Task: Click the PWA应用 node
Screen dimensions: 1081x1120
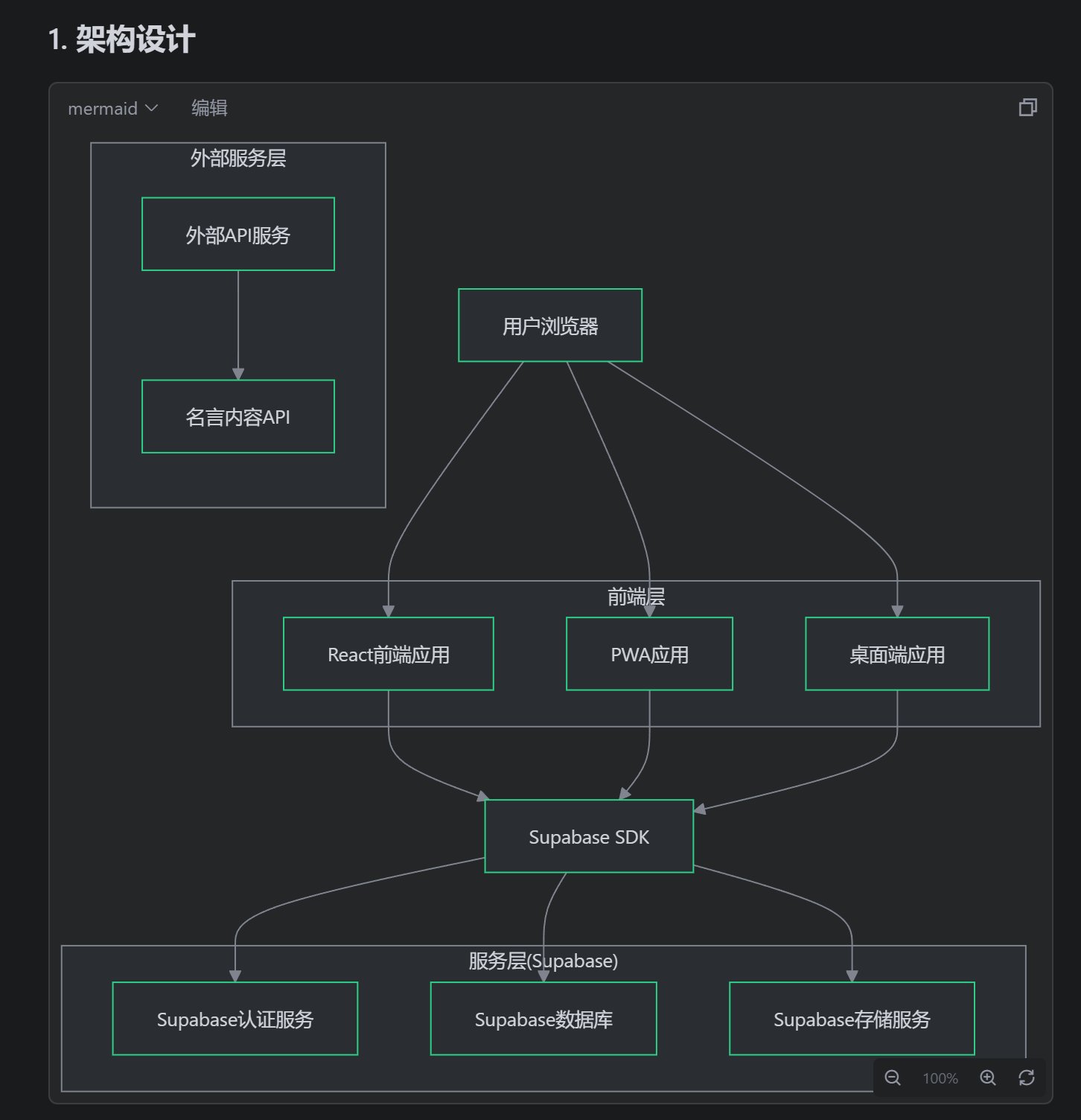Action: 649,654
